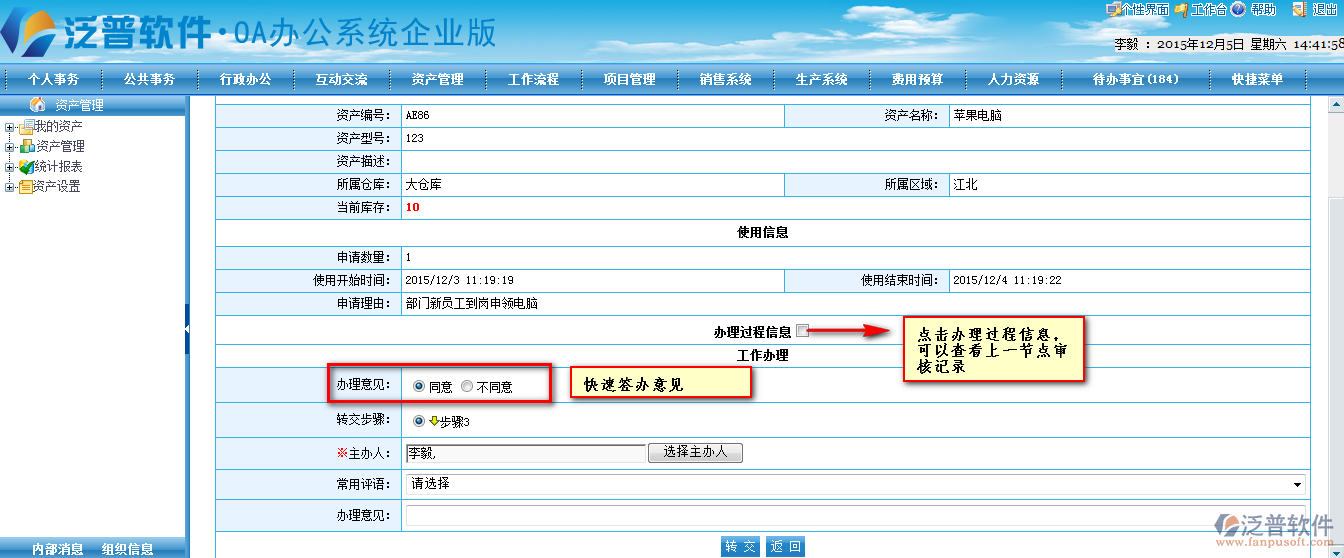The width and height of the screenshot is (1344, 558).
Task: Click the 资产设置 notepad icon
Action: pyautogui.click(x=27, y=187)
